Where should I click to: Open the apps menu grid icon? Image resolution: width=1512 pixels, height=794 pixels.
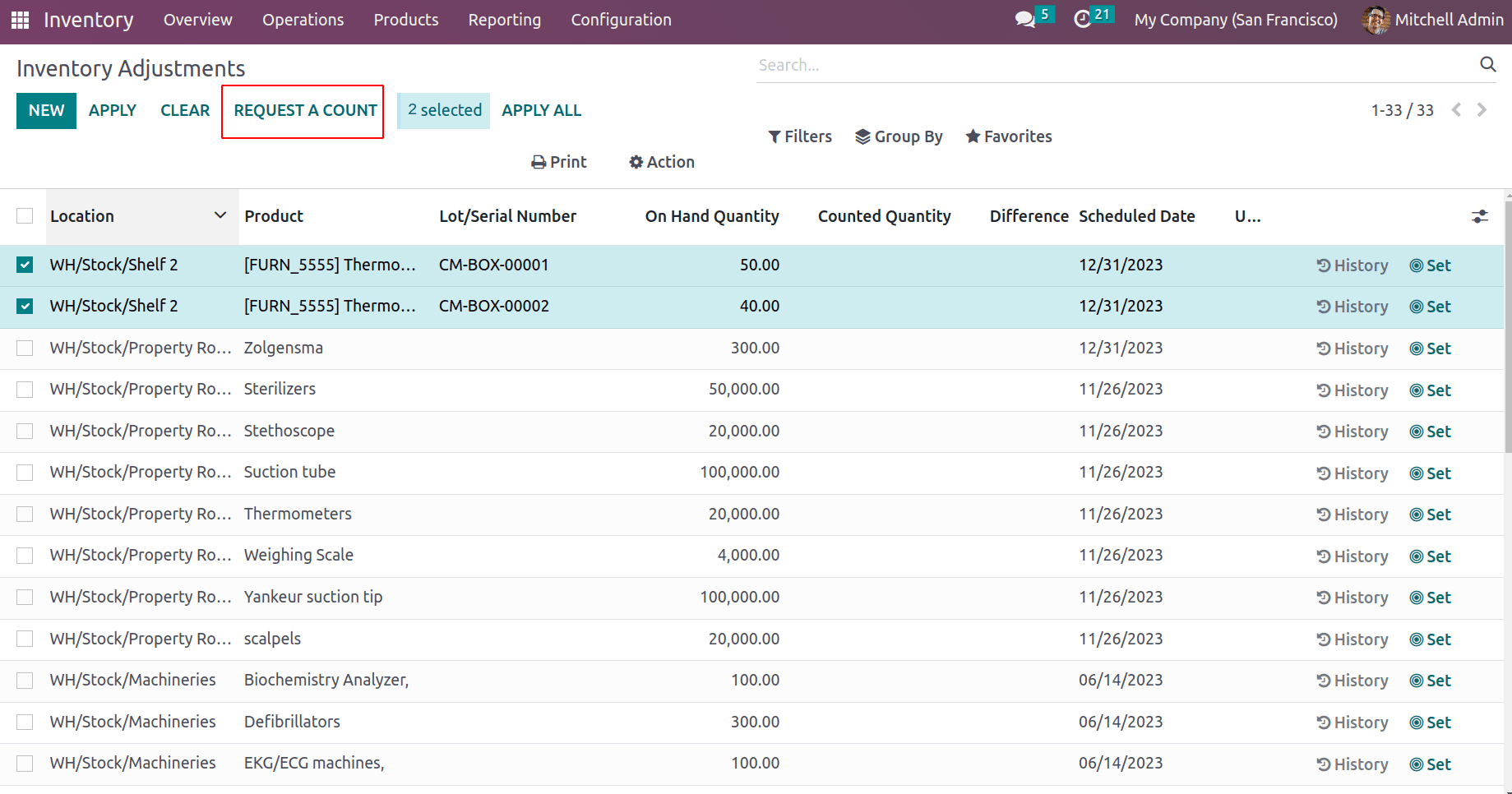click(20, 20)
